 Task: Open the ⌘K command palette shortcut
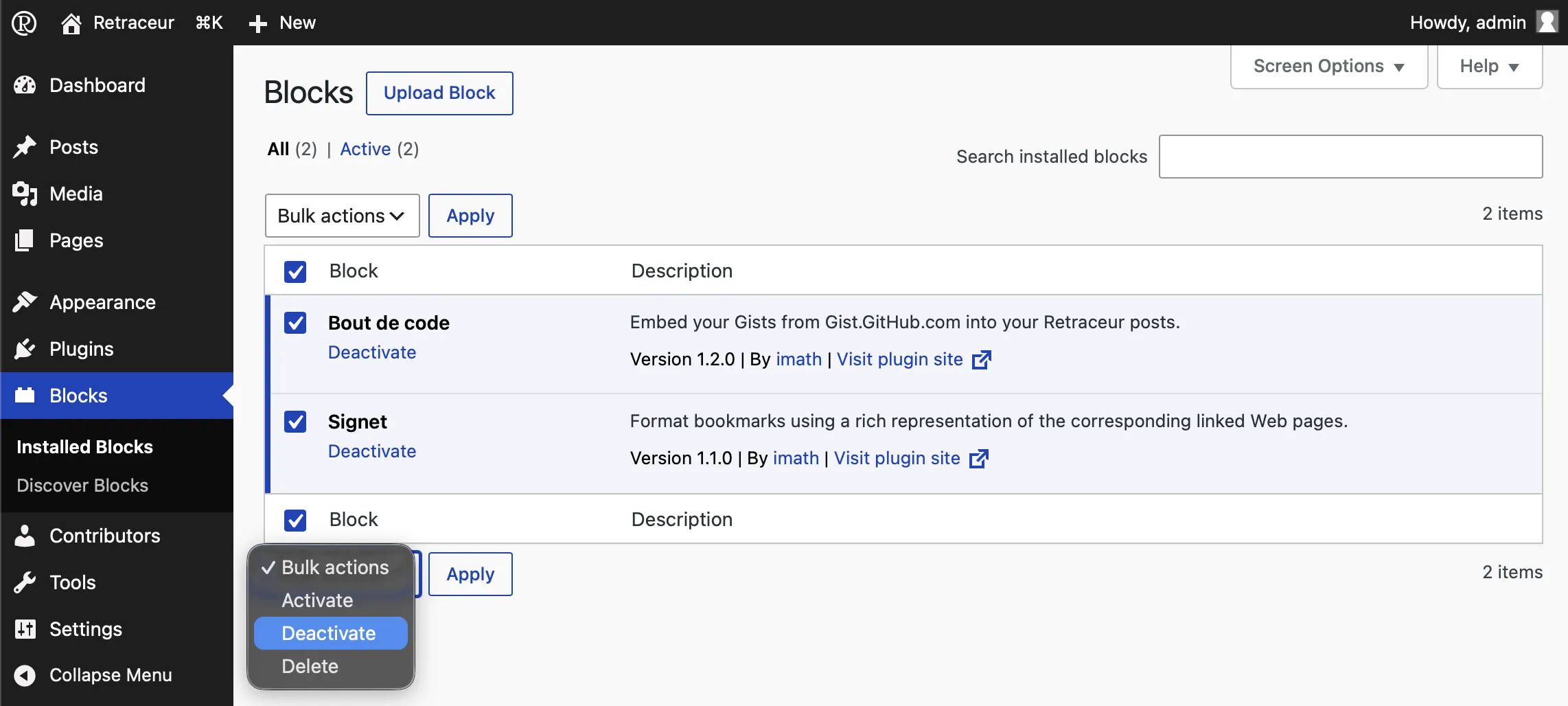pyautogui.click(x=209, y=23)
